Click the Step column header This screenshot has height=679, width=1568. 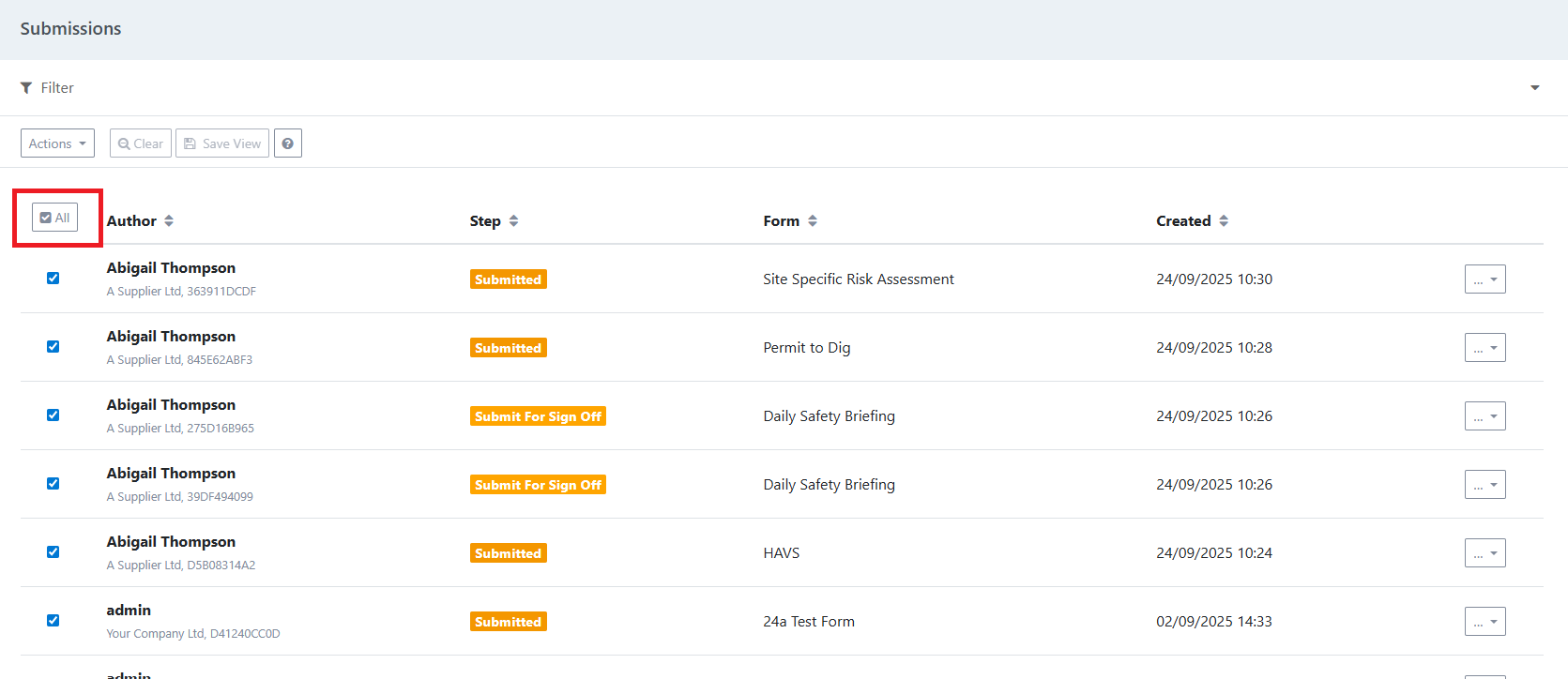click(x=485, y=221)
